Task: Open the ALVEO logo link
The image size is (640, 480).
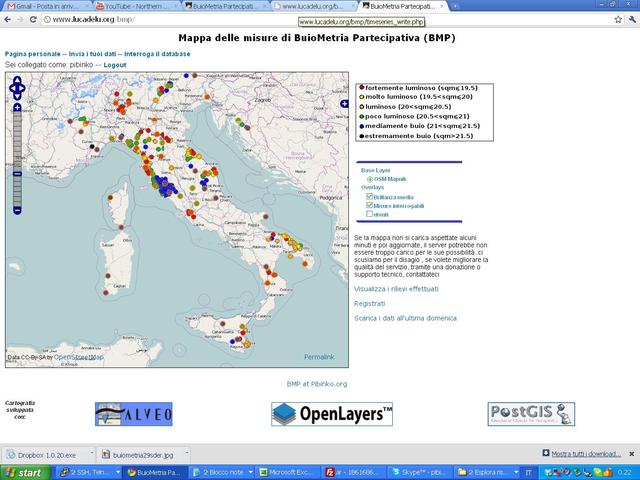Action: [x=134, y=414]
